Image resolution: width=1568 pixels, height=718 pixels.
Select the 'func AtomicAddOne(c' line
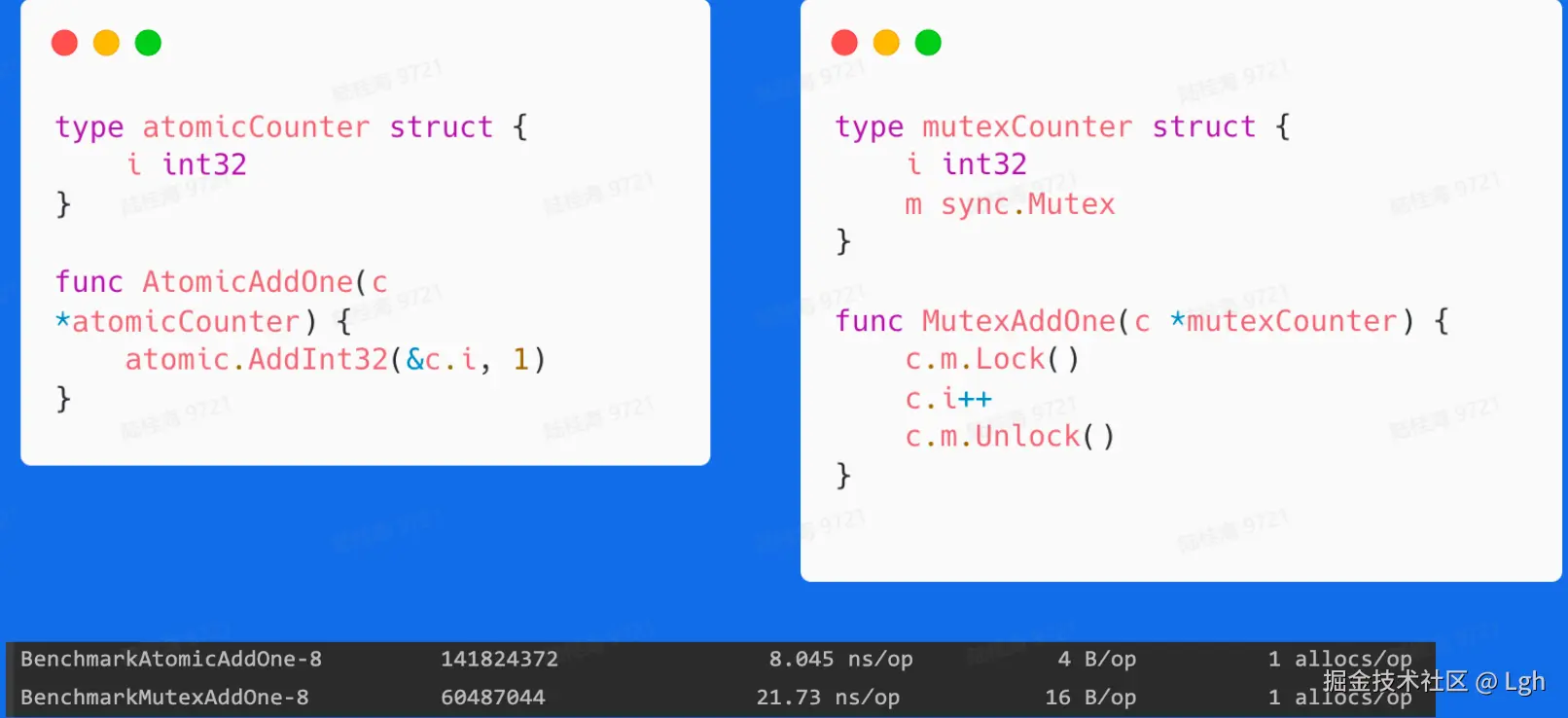point(222,282)
